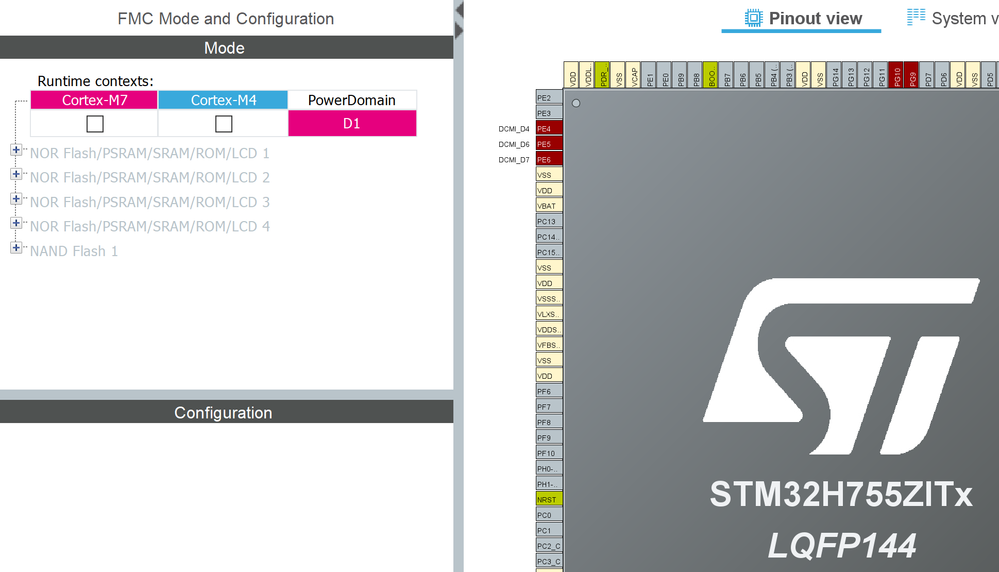Click the VSSS.. power pin
The height and width of the screenshot is (572, 999).
pyautogui.click(x=549, y=298)
